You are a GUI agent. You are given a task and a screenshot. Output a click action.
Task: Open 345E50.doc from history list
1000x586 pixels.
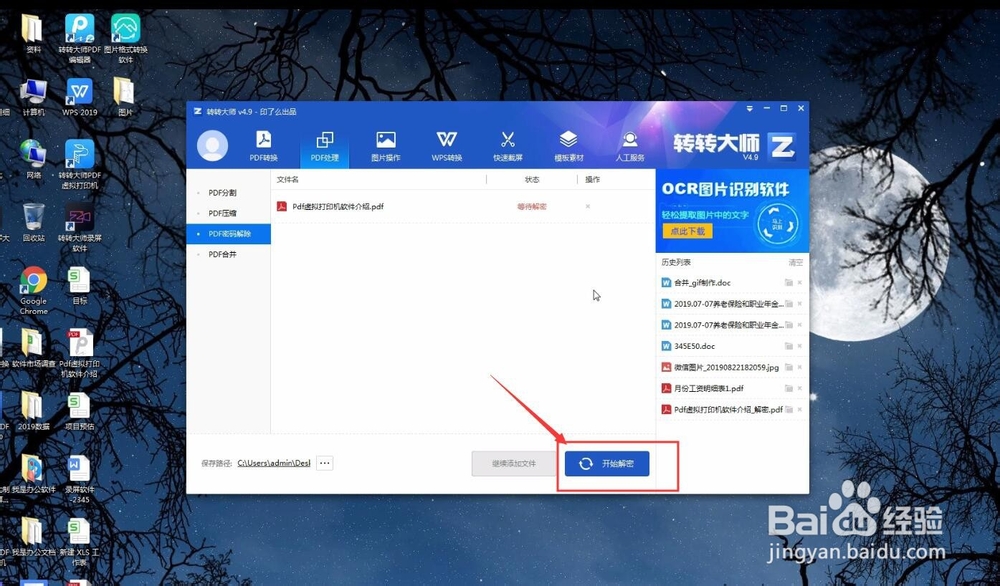[x=695, y=346]
